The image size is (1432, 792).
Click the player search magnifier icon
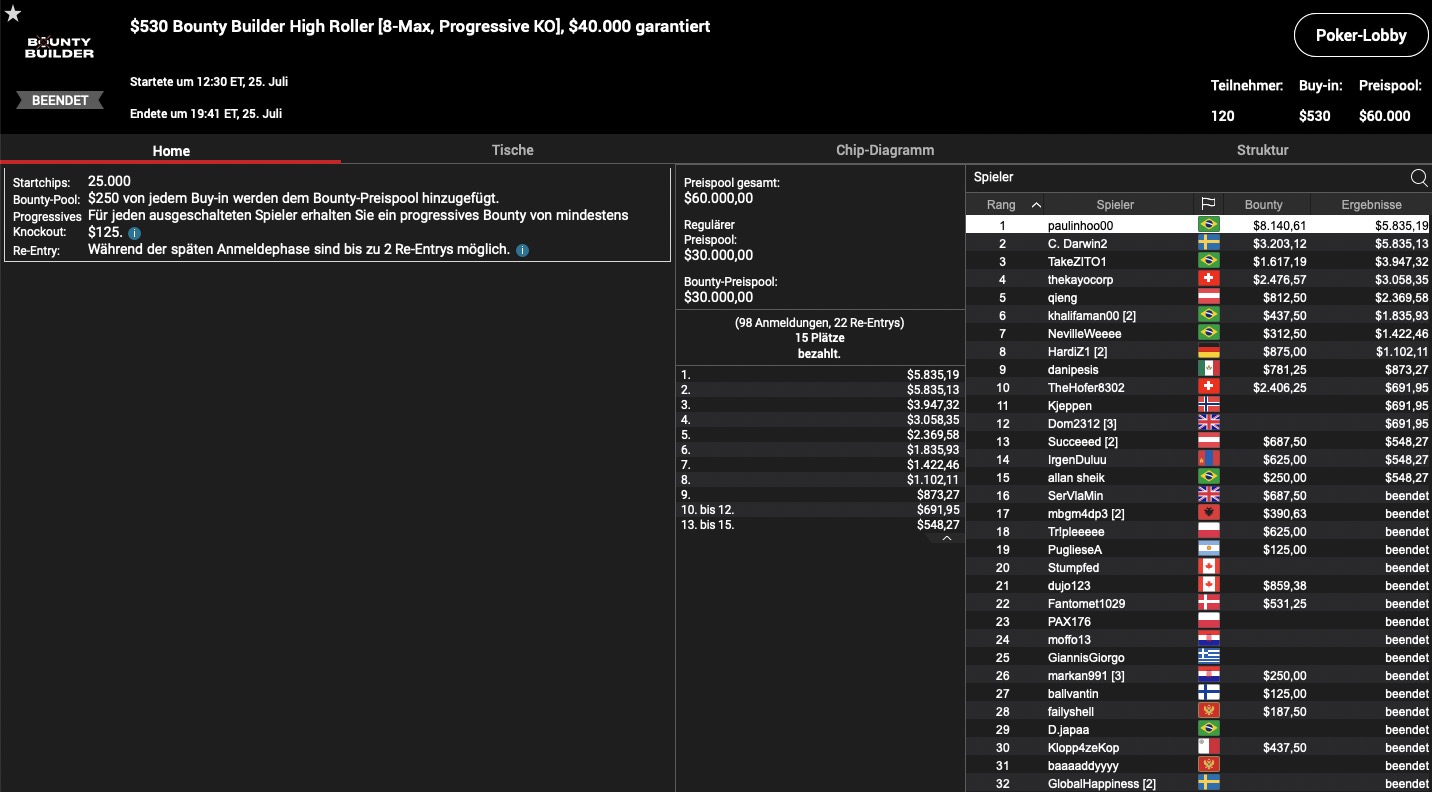[x=1418, y=178]
